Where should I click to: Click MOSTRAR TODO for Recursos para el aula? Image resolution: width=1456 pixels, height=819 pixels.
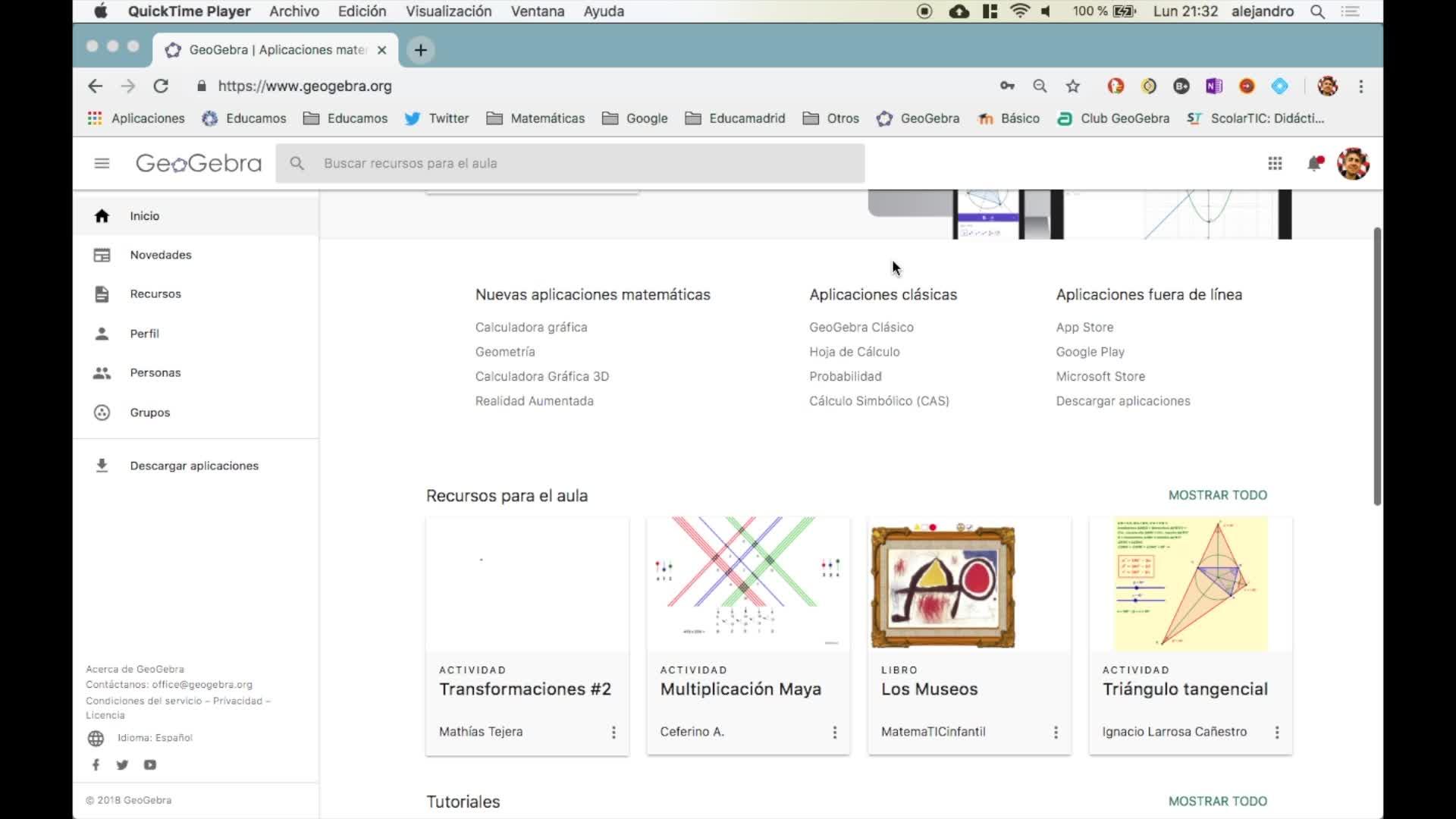click(x=1217, y=495)
